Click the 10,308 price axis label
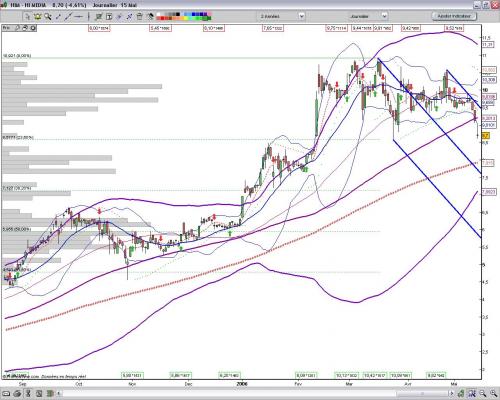 (489, 80)
